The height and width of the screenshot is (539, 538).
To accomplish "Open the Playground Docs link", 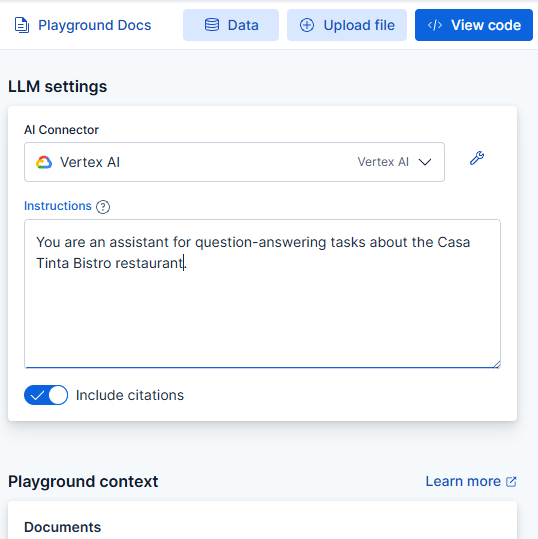I will (83, 25).
